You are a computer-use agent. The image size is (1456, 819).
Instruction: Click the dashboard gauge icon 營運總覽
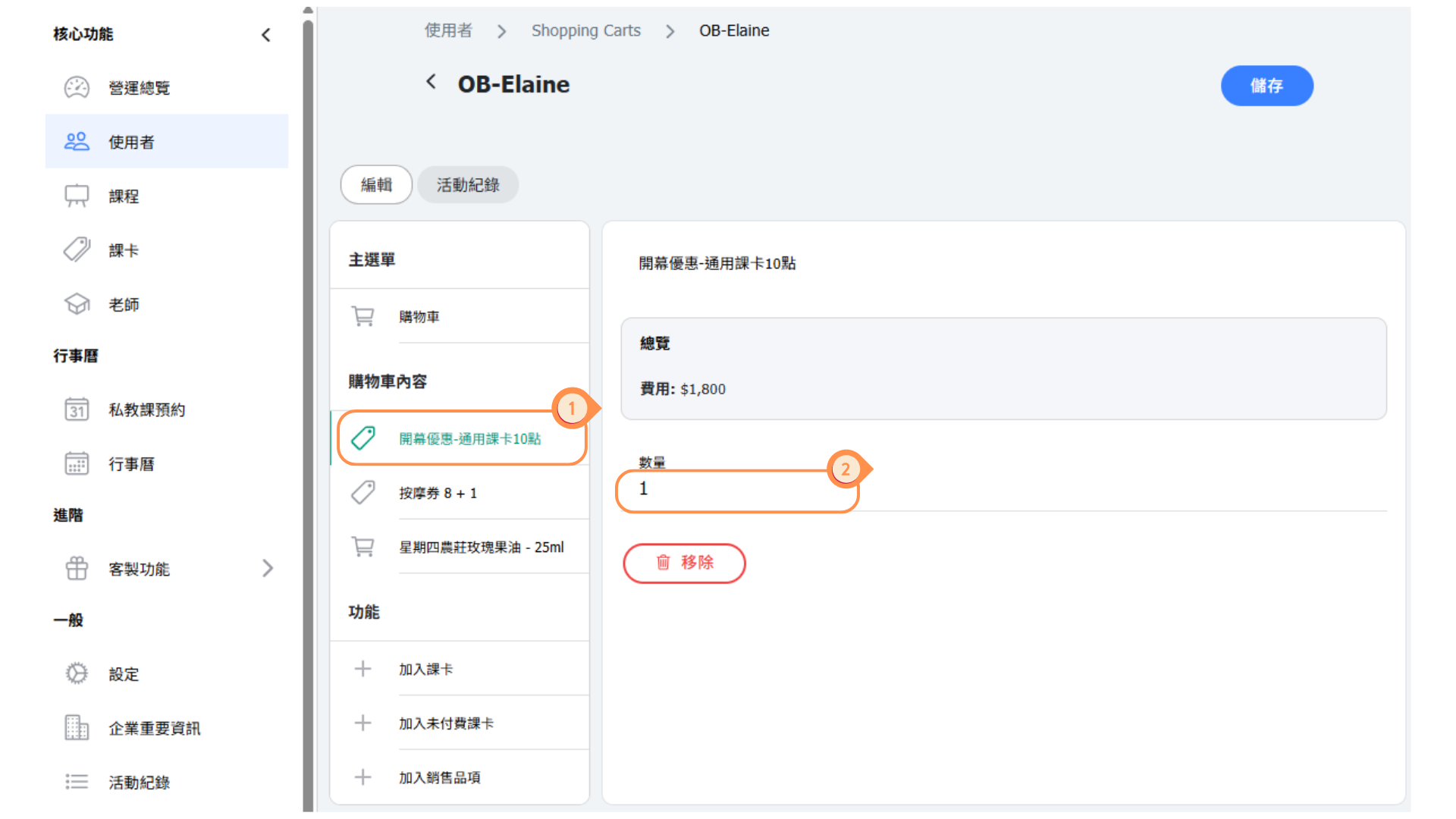pyautogui.click(x=77, y=88)
